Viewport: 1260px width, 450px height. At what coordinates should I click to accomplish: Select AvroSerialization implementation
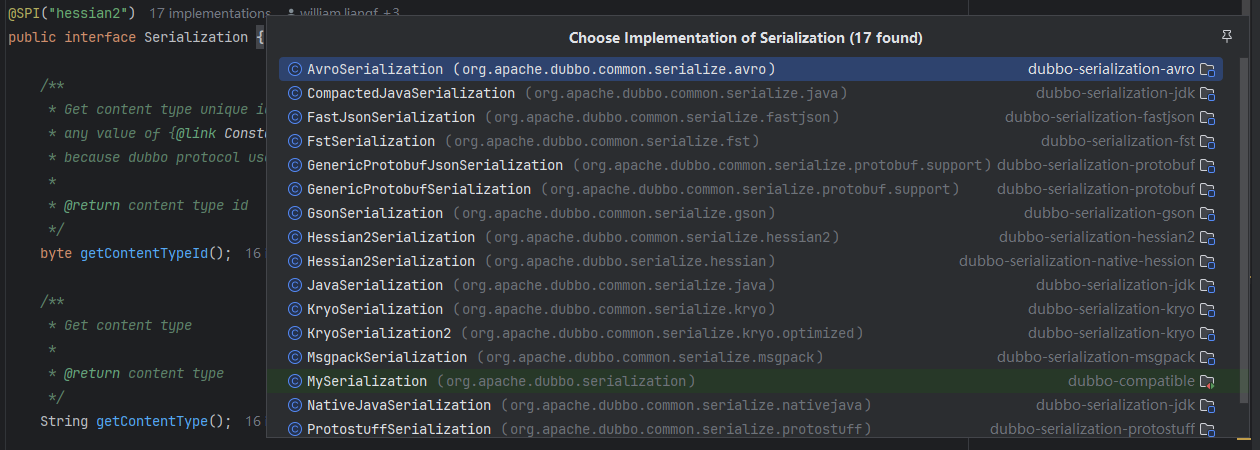point(375,70)
